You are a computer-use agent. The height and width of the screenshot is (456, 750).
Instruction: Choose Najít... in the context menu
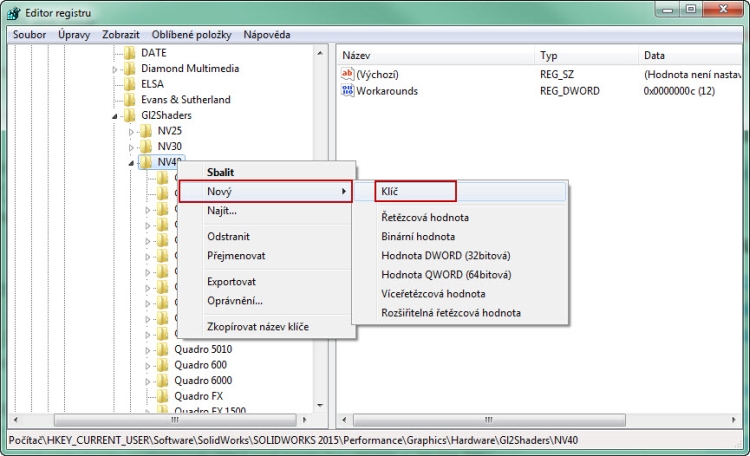pos(266,211)
